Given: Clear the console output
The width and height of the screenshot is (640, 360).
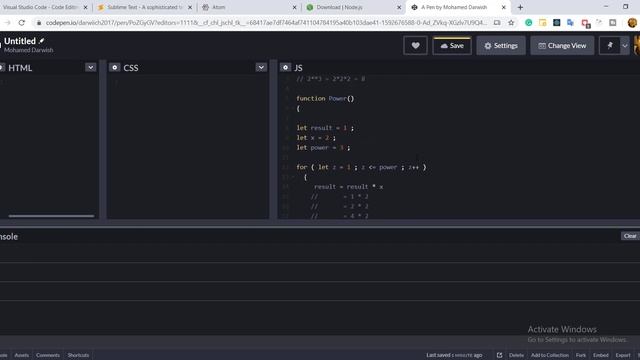Looking at the screenshot, I should coord(630,236).
